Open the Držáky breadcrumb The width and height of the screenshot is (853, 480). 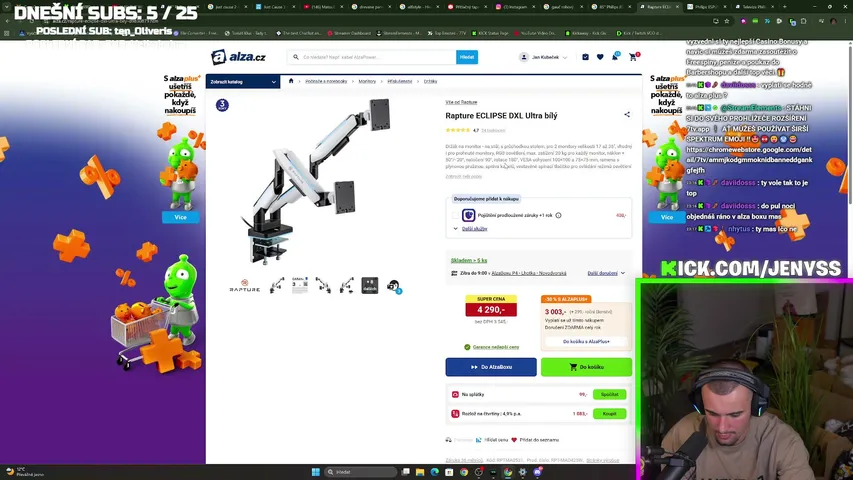pyautogui.click(x=430, y=81)
